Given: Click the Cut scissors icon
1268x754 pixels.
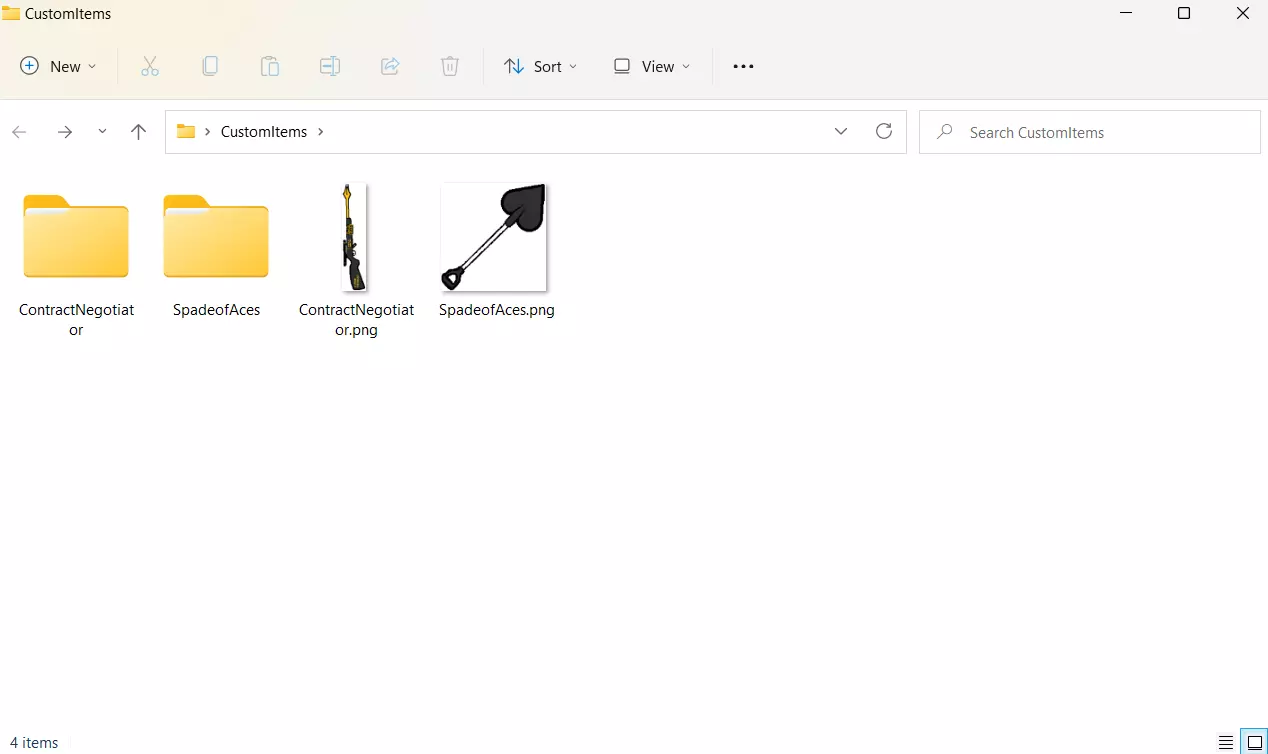Looking at the screenshot, I should (150, 66).
